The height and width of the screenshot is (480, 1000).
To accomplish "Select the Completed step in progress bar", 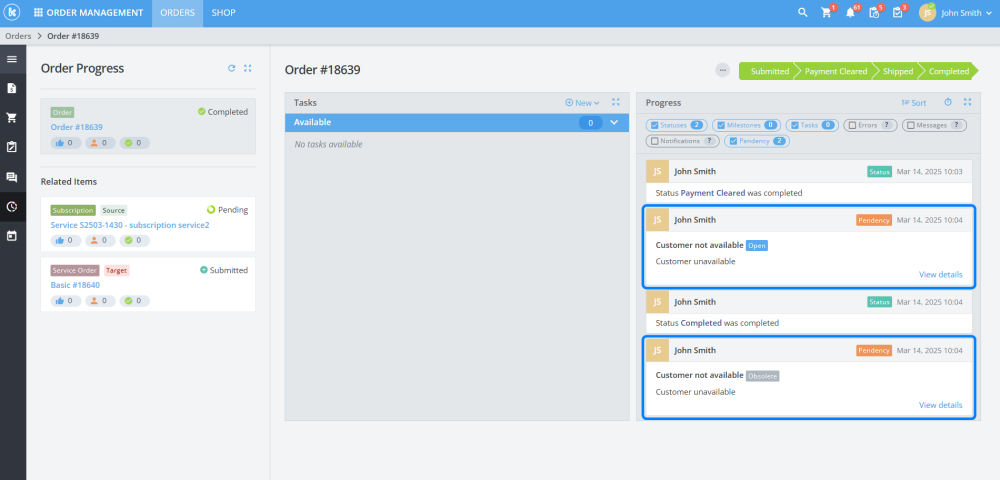I will pyautogui.click(x=949, y=71).
